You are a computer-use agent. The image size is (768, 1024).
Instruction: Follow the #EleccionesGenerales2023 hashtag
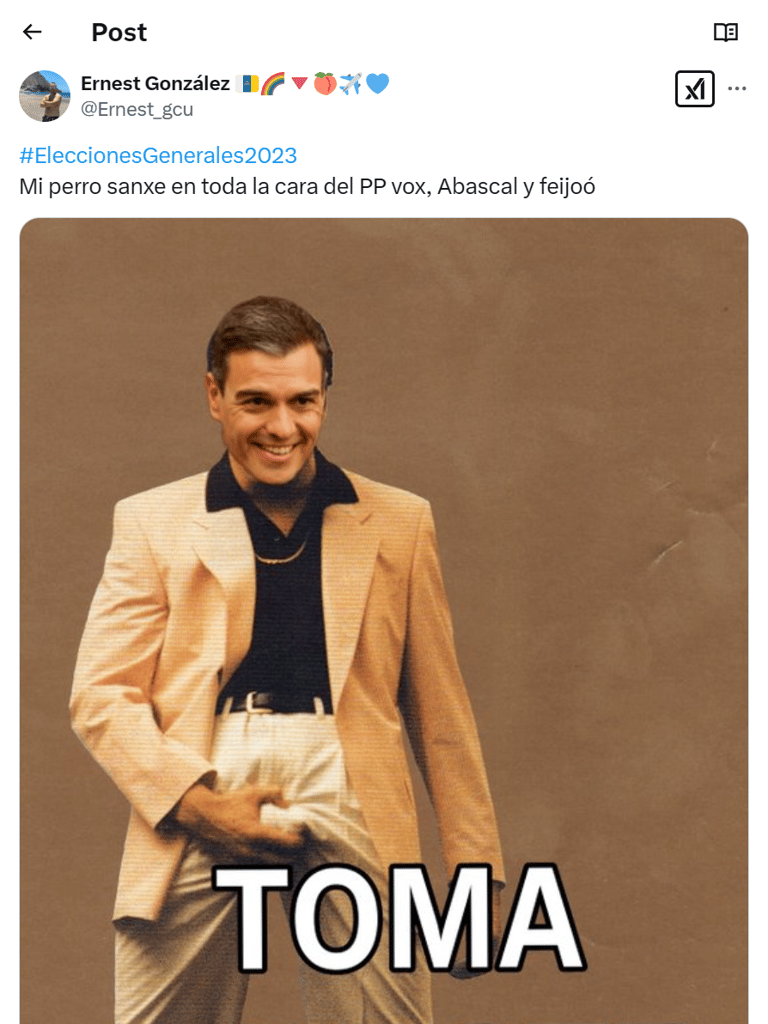(158, 155)
